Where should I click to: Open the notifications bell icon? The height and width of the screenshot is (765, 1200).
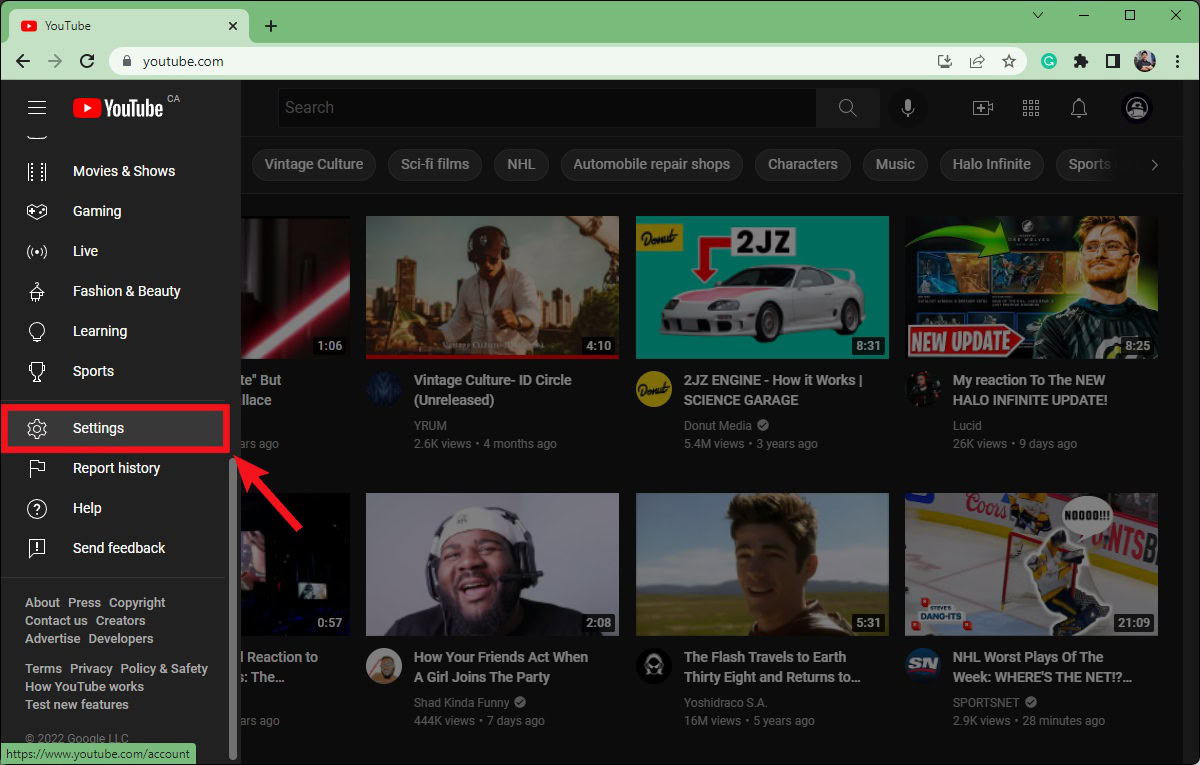coord(1079,108)
